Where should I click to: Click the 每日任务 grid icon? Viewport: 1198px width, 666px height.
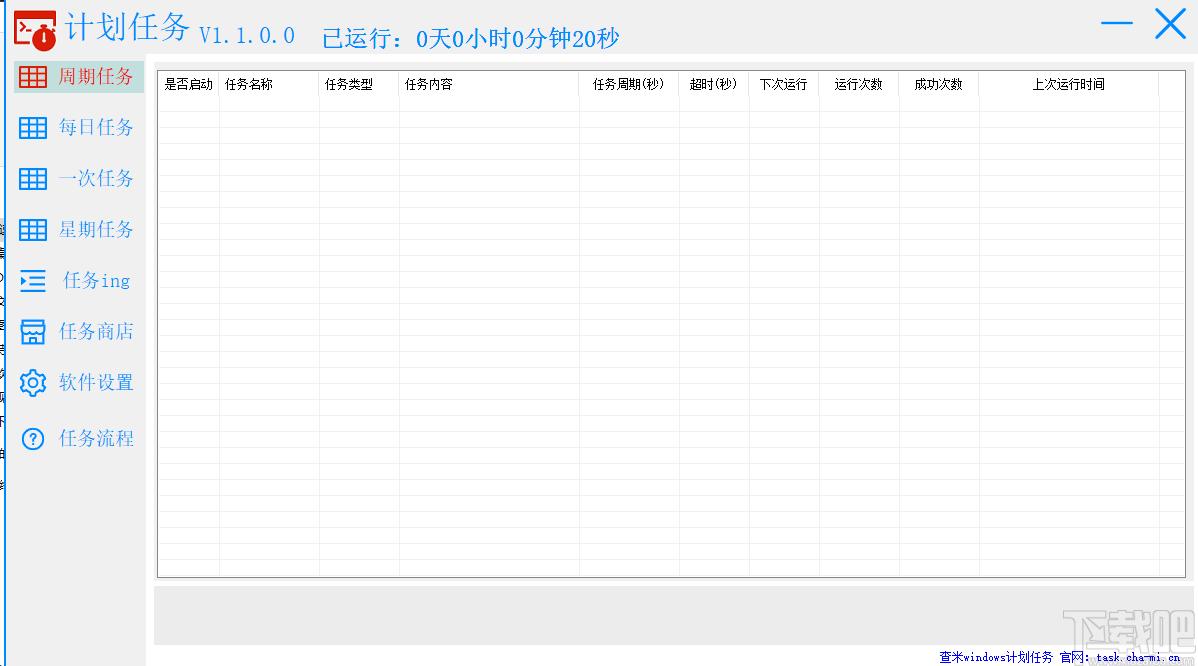(x=33, y=128)
